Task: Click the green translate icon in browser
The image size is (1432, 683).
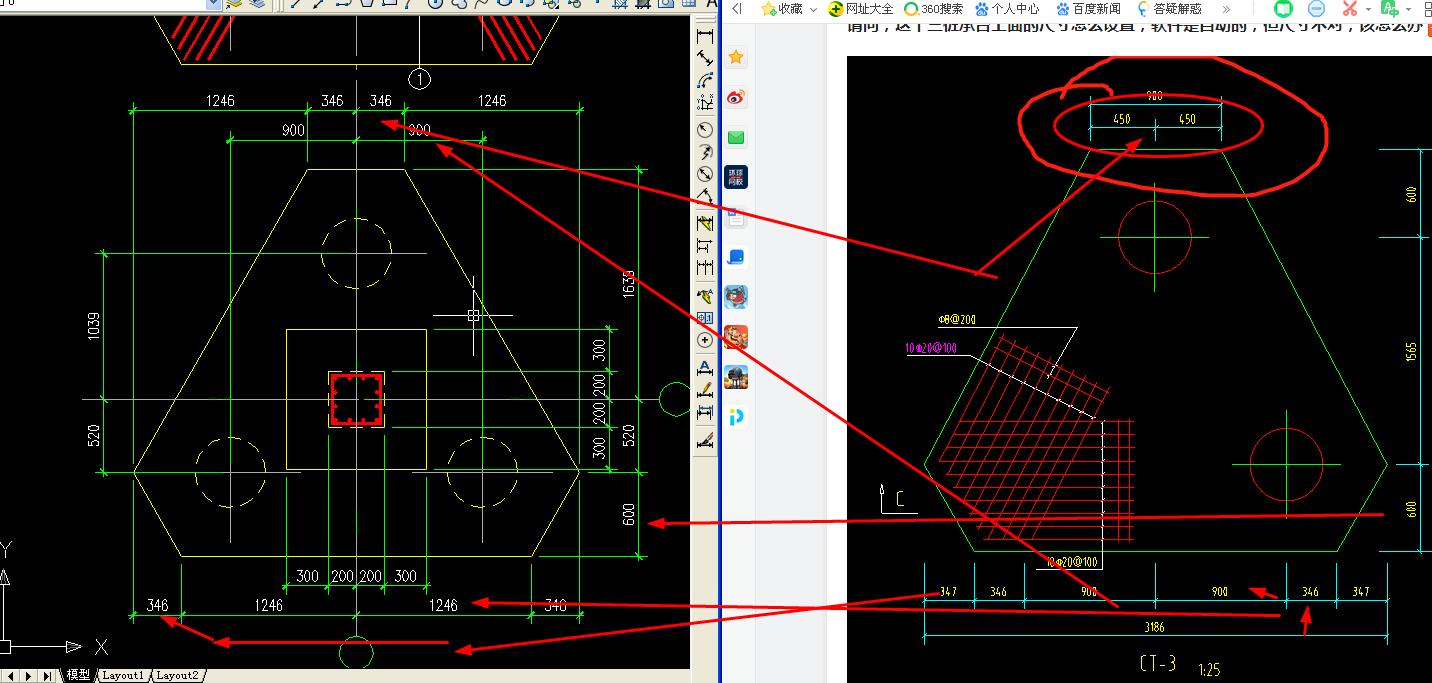Action: click(x=1391, y=8)
